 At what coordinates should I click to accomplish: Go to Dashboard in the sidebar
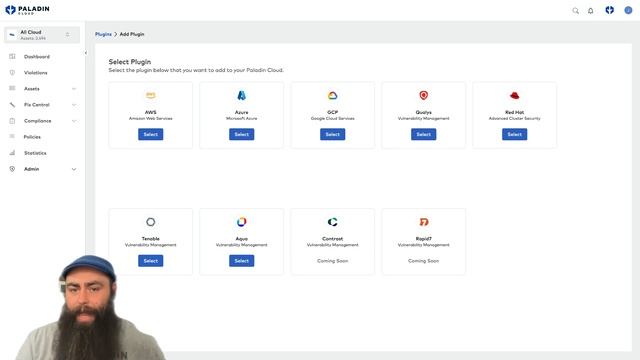(37, 57)
